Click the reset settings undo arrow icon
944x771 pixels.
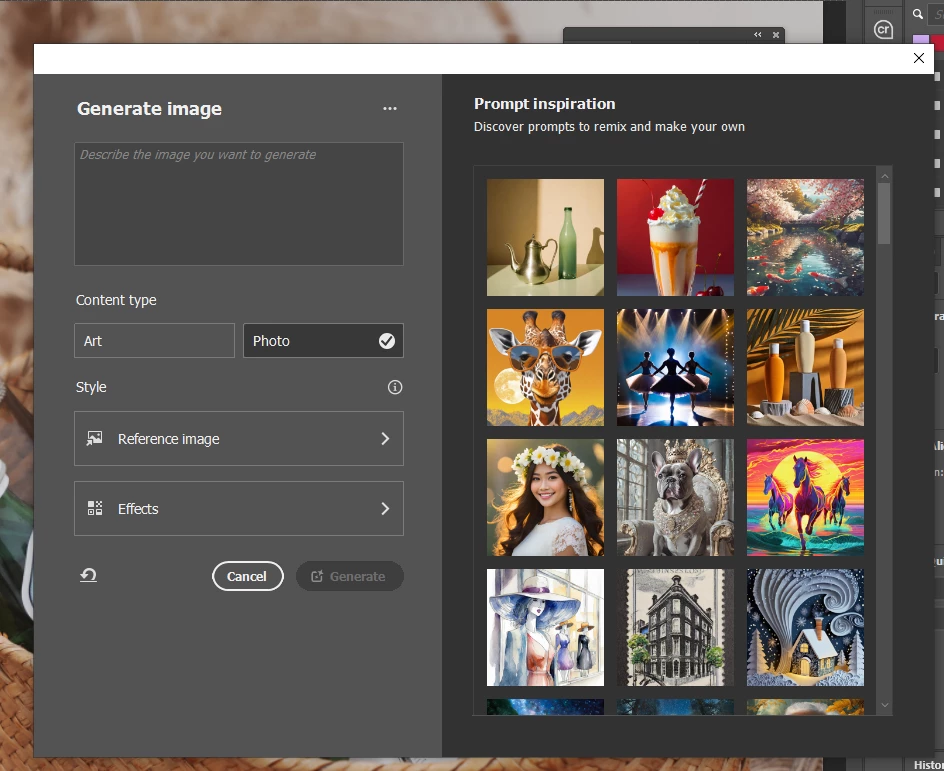(x=88, y=575)
